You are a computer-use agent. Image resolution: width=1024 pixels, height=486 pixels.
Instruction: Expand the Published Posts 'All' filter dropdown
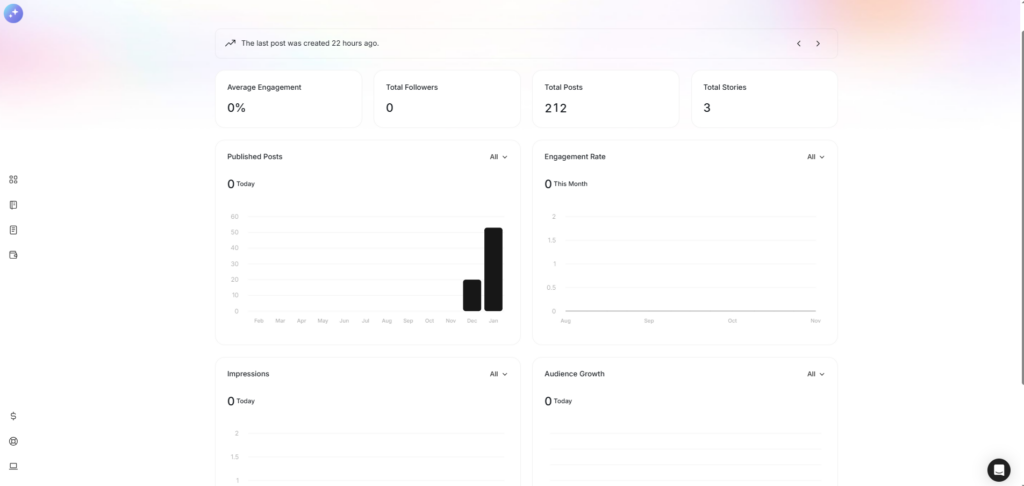pos(498,157)
